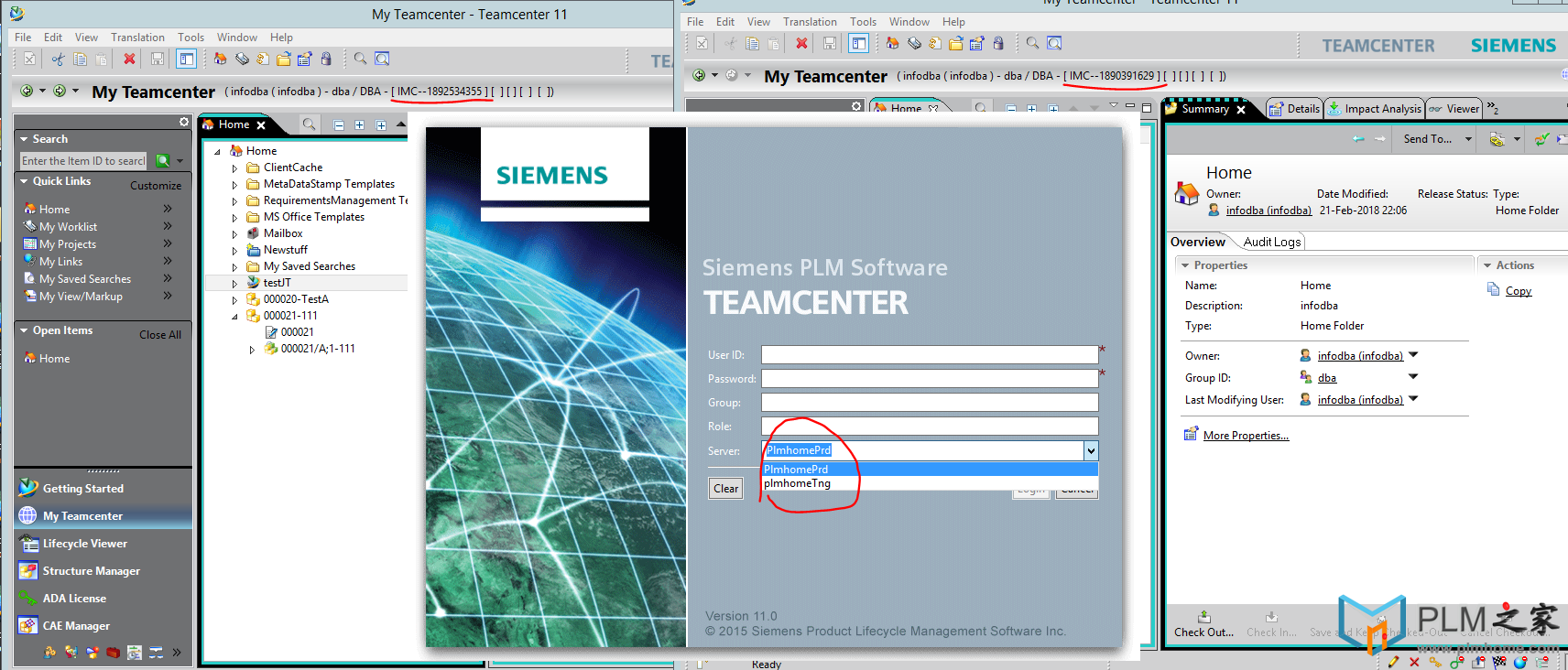The image size is (1568, 670).
Task: Click Copy link under Actions
Action: click(1518, 291)
